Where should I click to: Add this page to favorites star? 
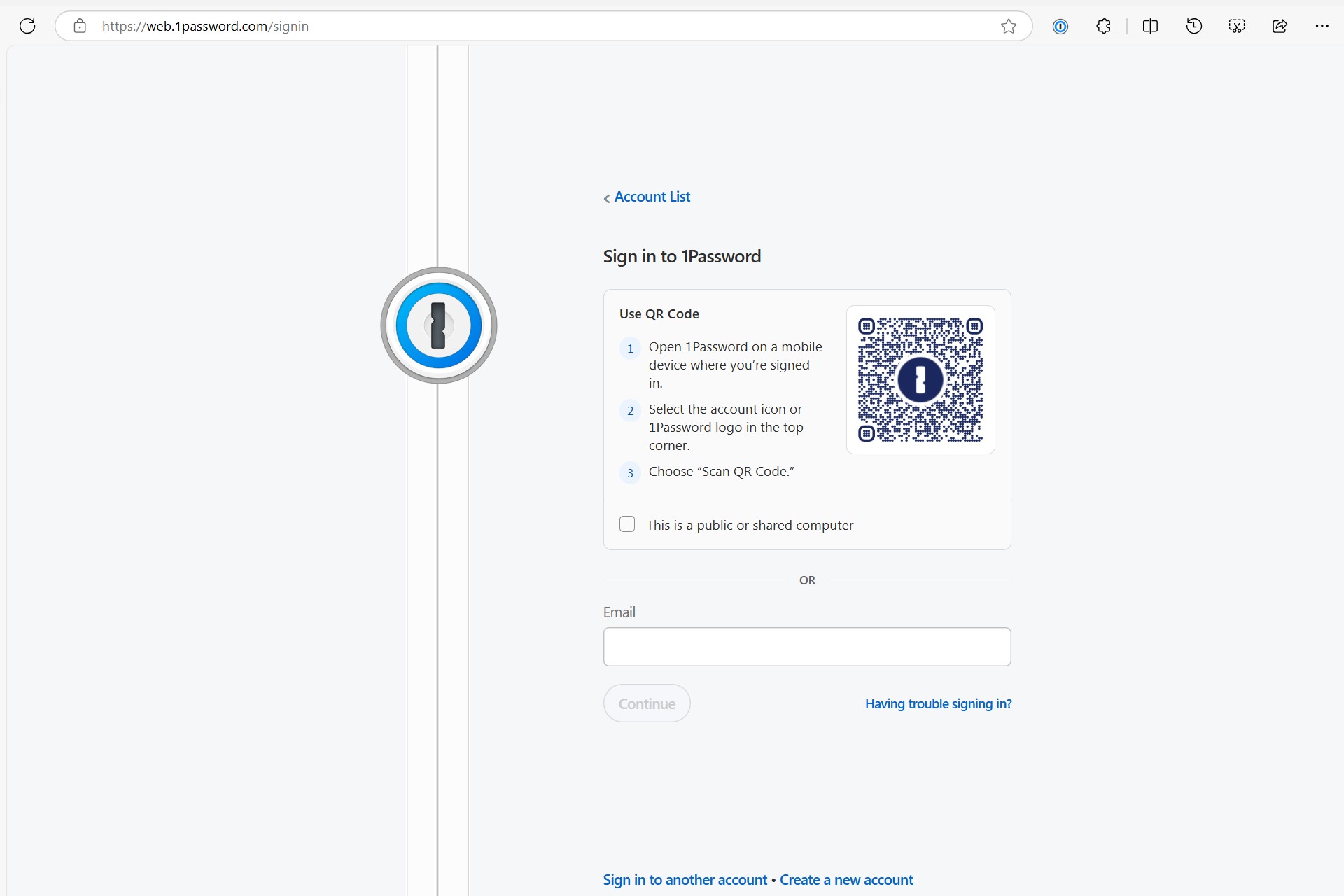point(1008,26)
